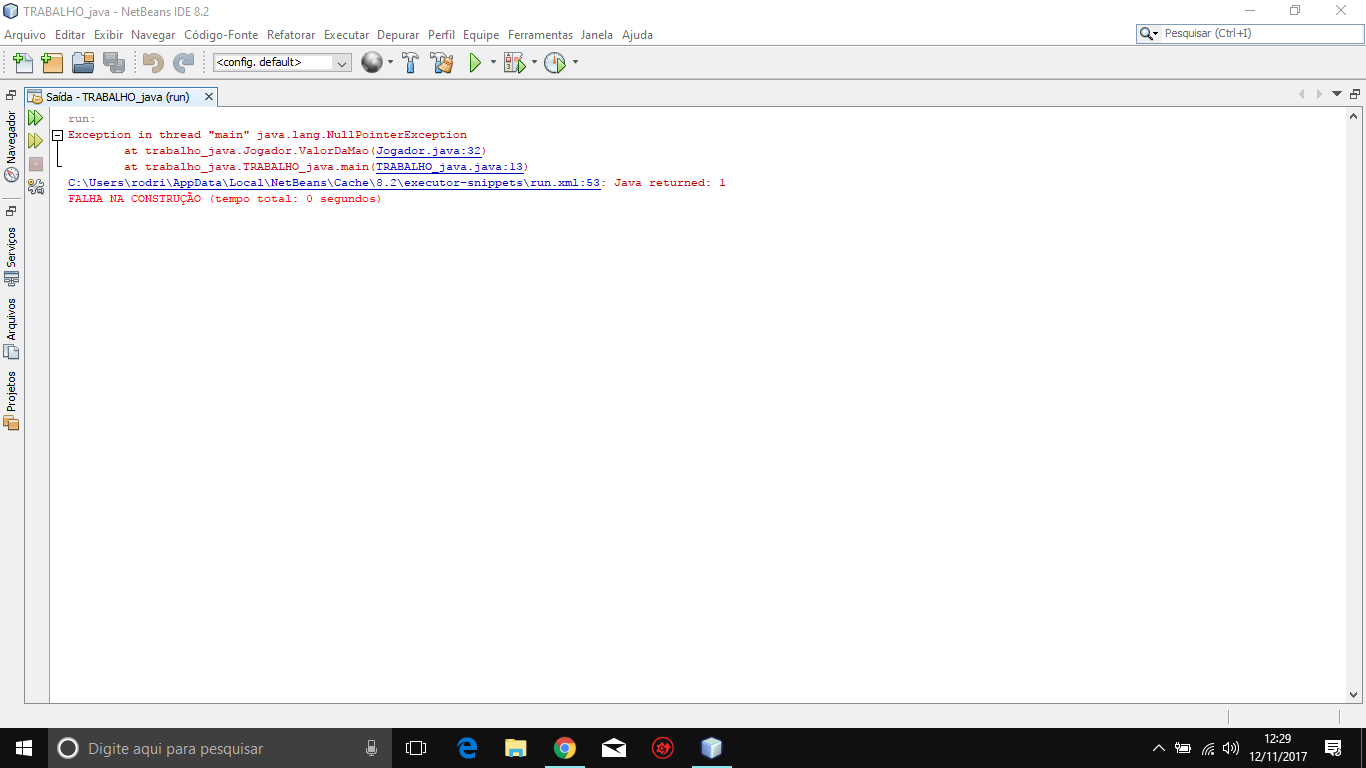Viewport: 1366px width, 768px height.
Task: Click the green Run Project play icon
Action: coord(475,63)
